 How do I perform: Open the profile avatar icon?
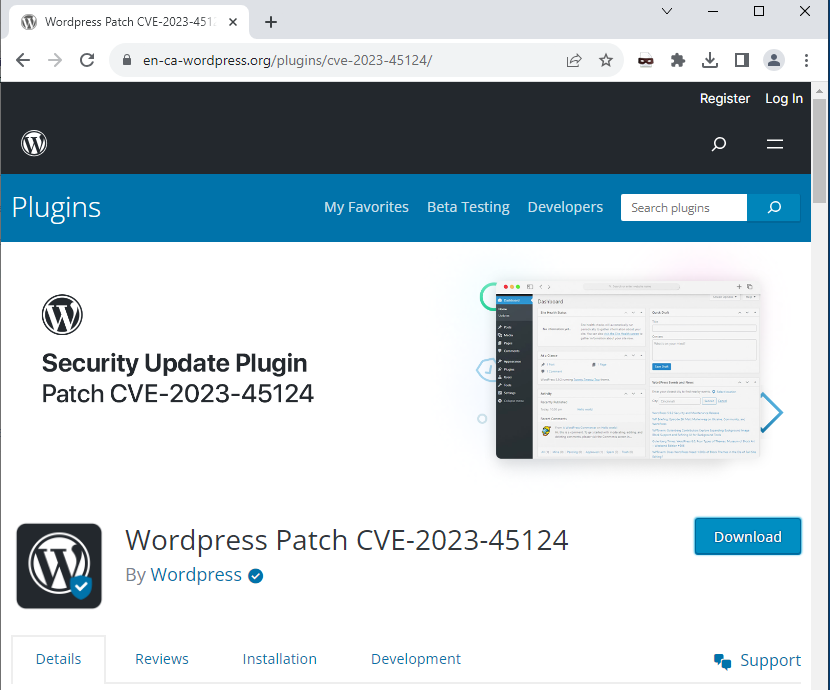click(773, 60)
